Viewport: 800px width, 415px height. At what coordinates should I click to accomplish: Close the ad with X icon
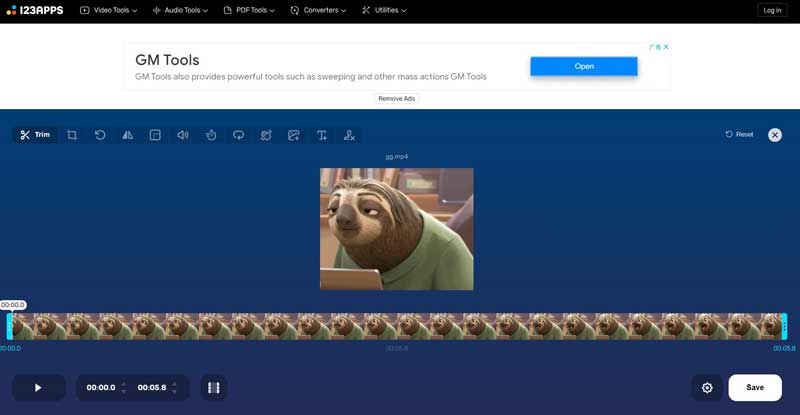pyautogui.click(x=666, y=47)
